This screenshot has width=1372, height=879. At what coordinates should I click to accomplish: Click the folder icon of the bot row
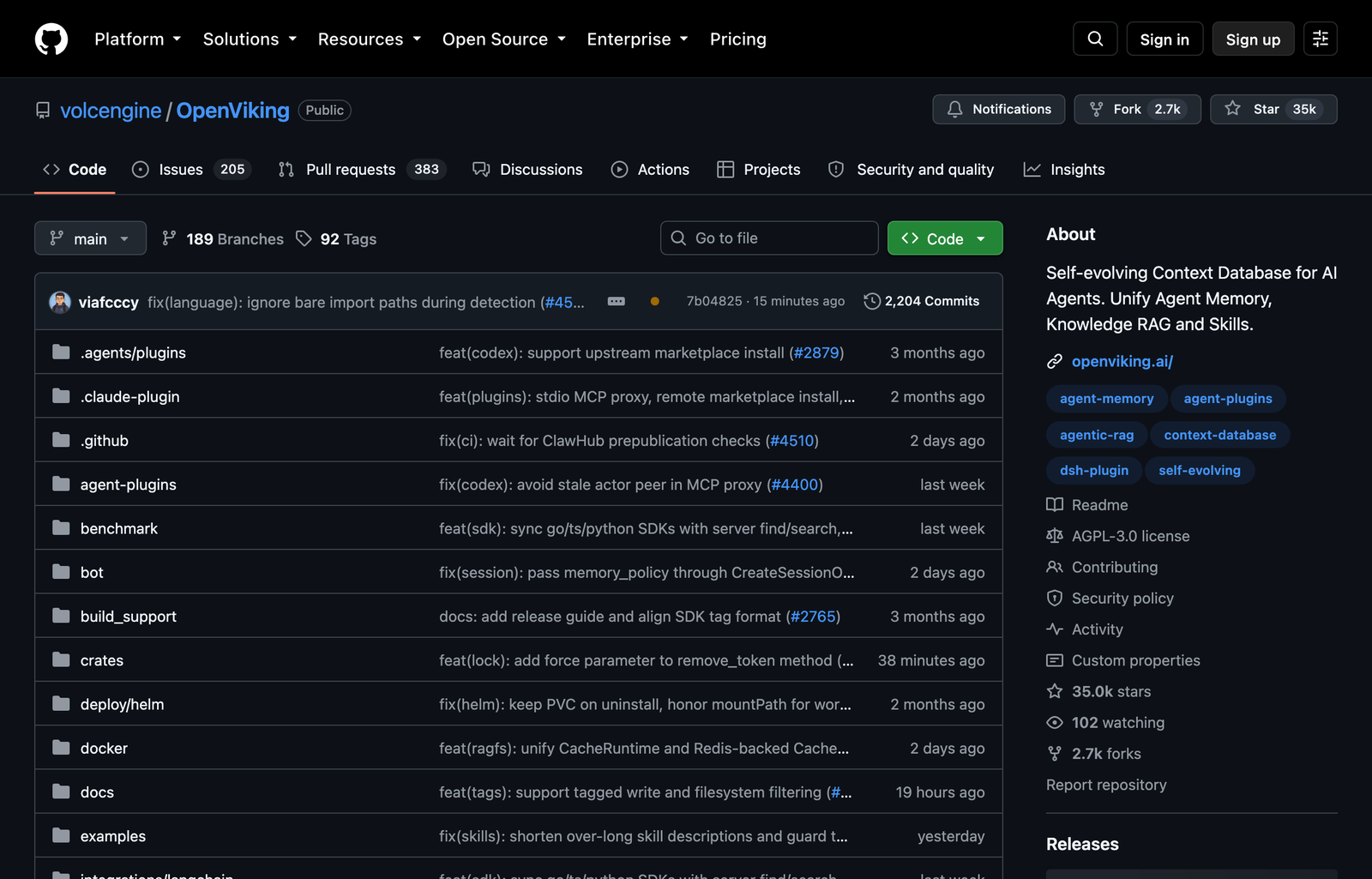[61, 572]
